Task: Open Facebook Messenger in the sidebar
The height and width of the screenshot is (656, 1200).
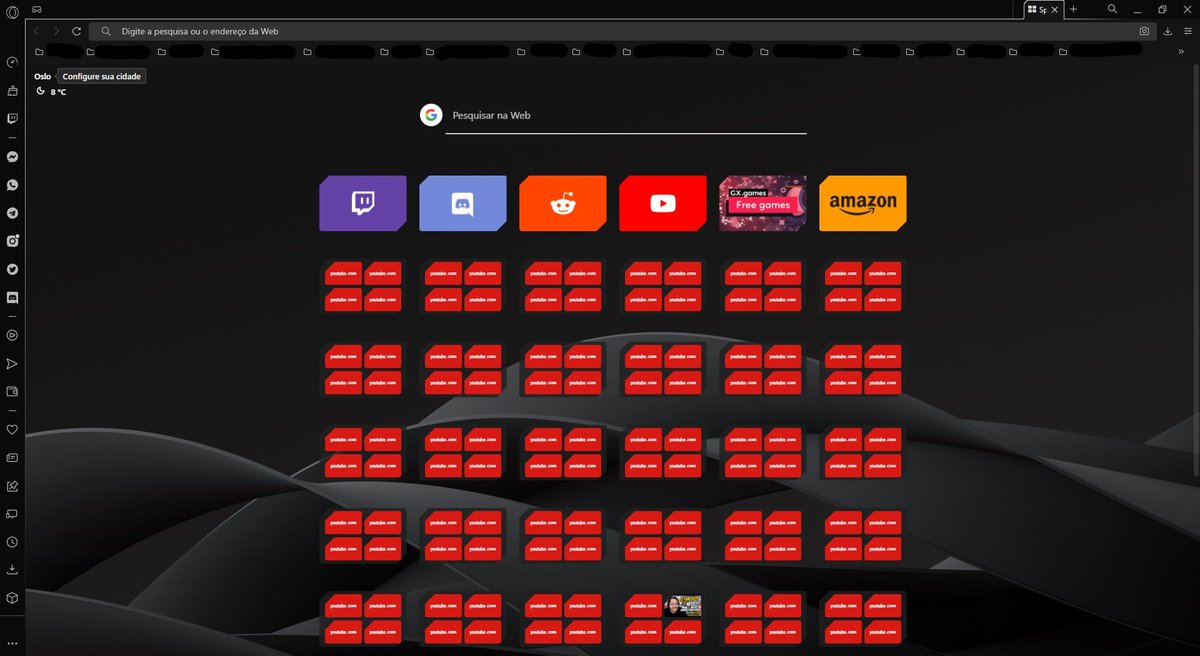Action: pyautogui.click(x=12, y=157)
